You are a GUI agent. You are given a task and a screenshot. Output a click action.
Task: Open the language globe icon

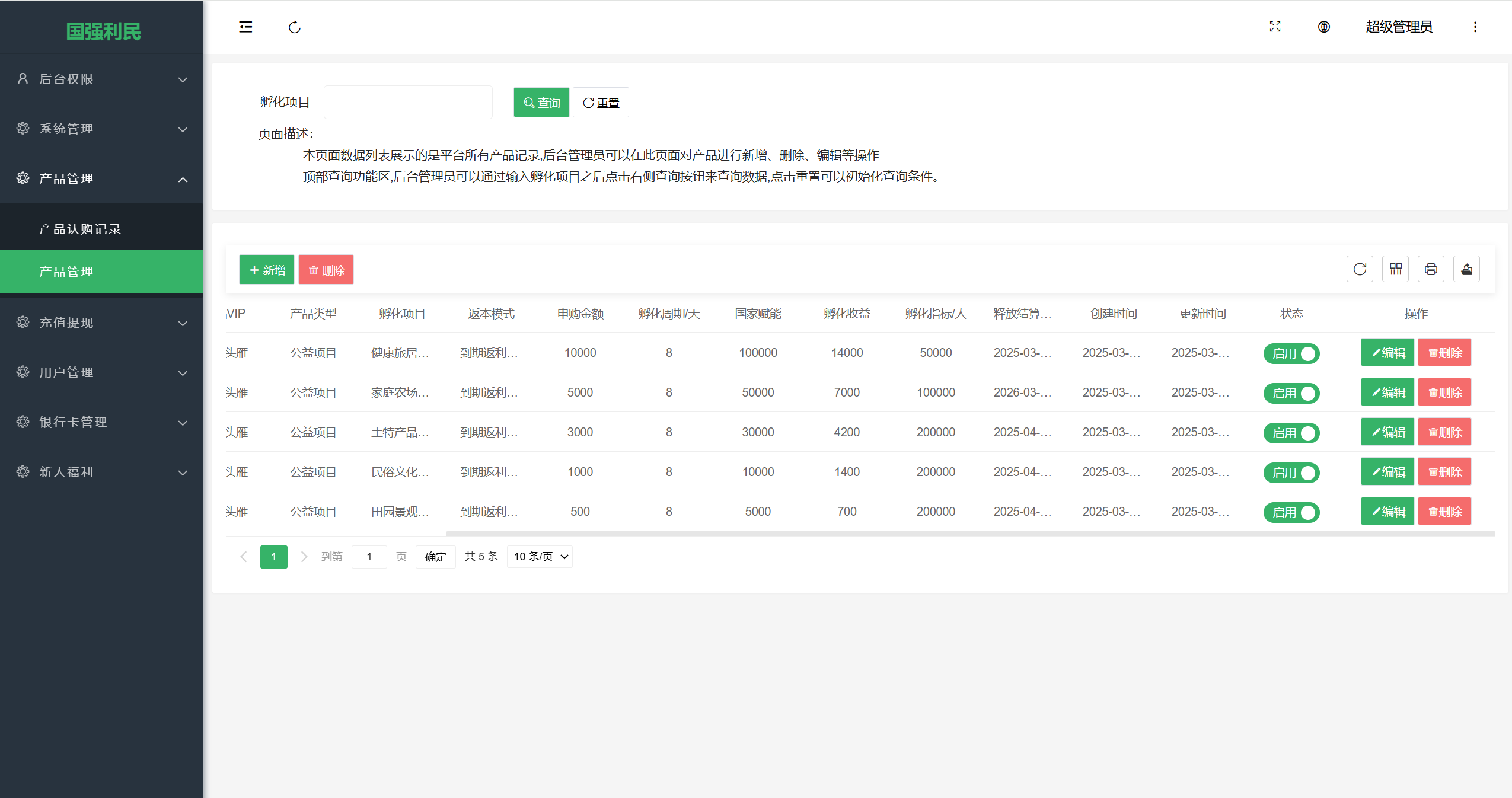[x=1323, y=27]
